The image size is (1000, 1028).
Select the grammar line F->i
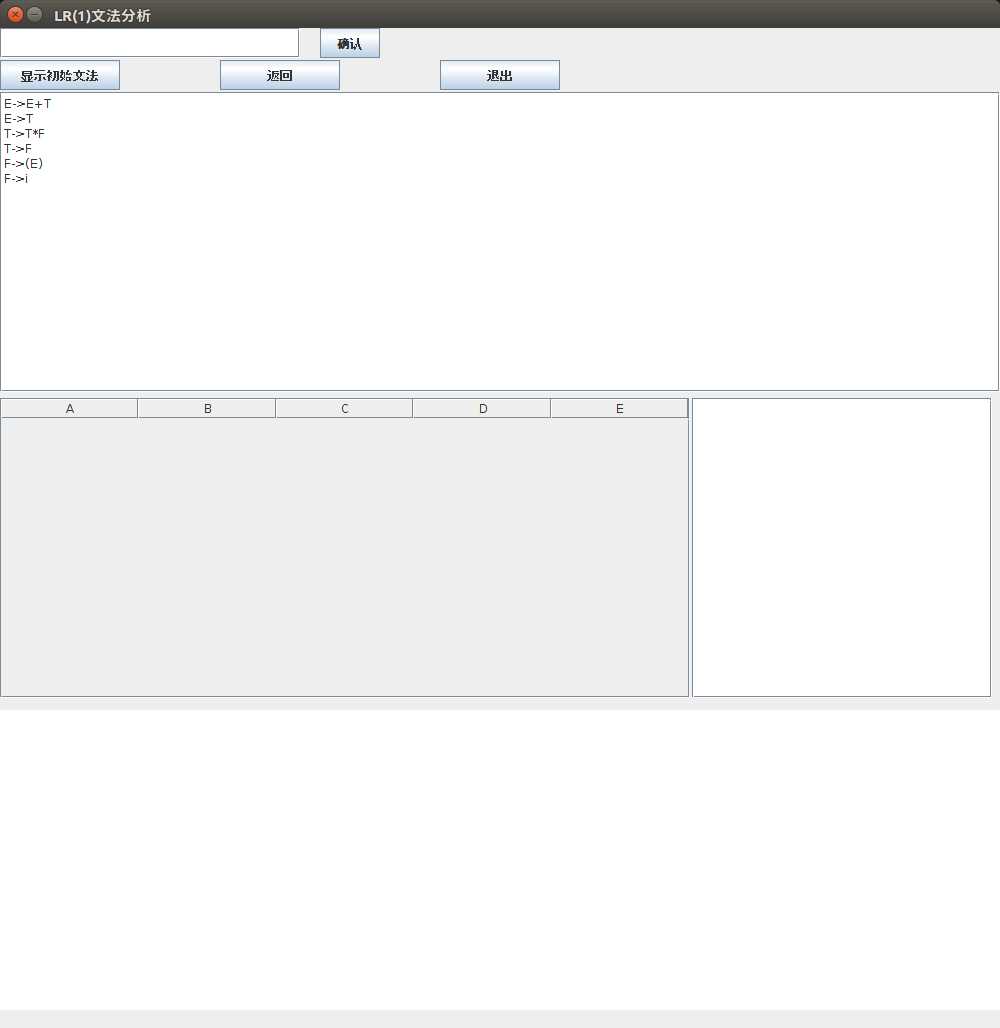[x=16, y=179]
